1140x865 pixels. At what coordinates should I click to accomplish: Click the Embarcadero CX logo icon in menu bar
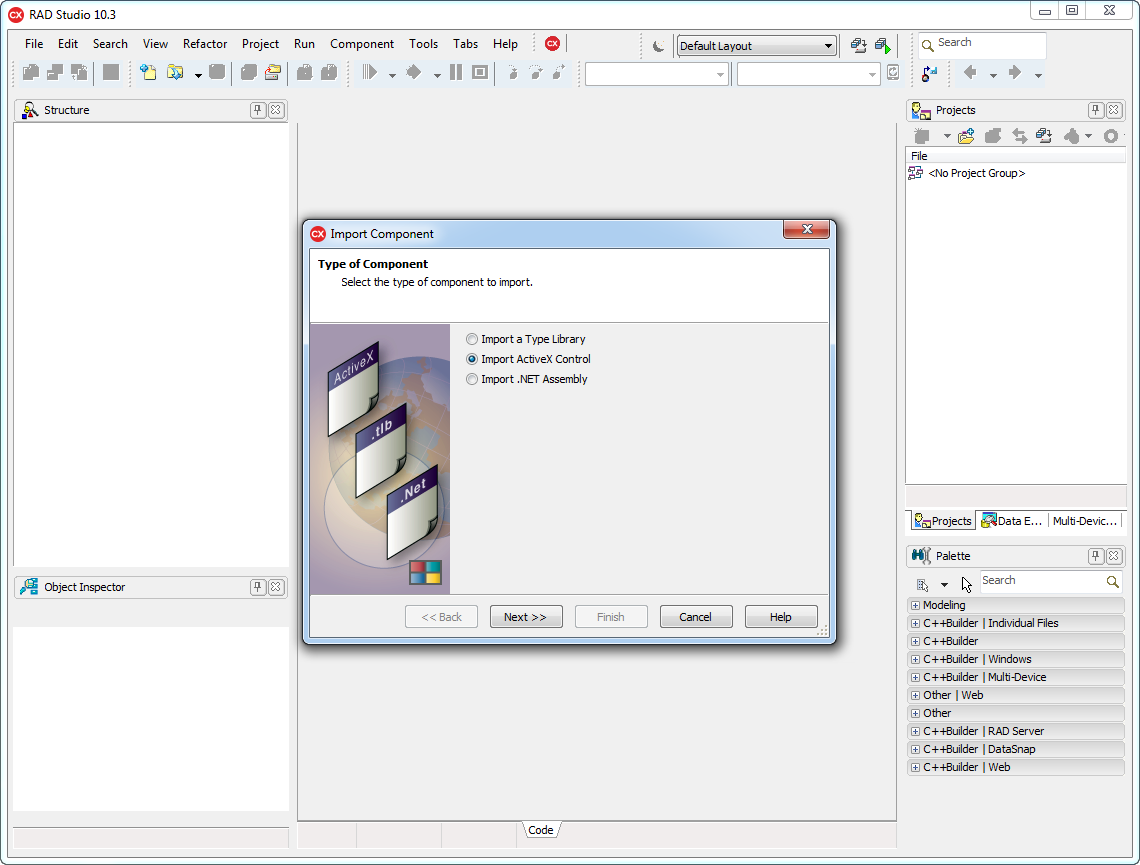pos(553,44)
